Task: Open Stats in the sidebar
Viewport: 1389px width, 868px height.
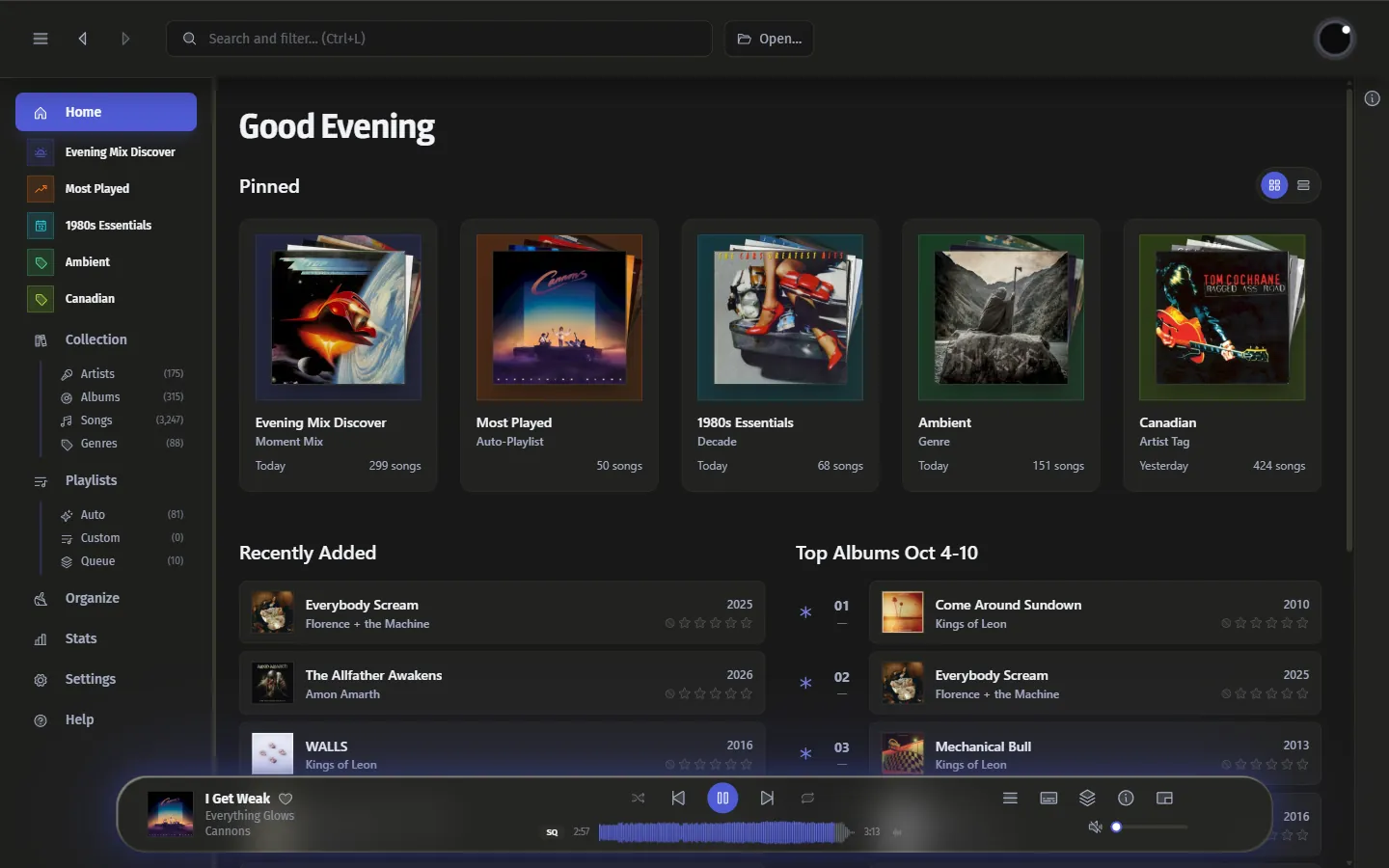Action: (x=106, y=638)
